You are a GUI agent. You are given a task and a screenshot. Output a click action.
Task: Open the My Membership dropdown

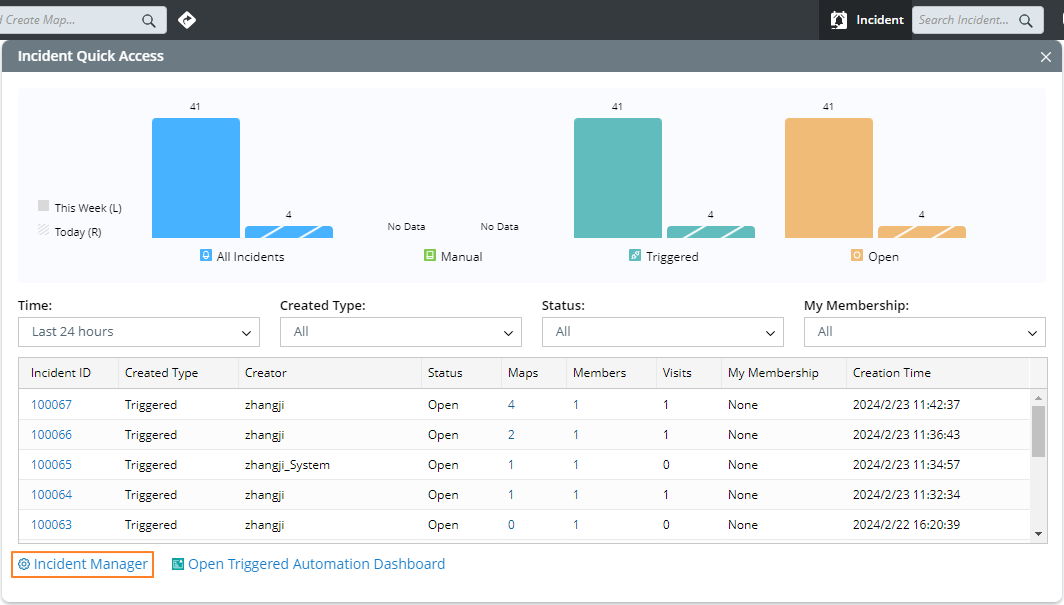coord(924,332)
